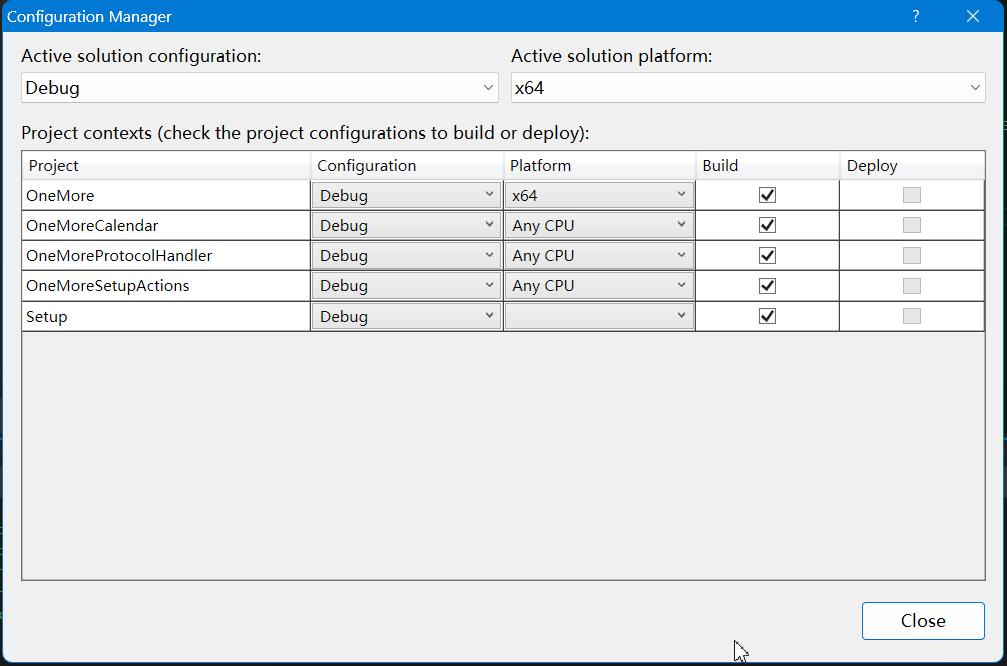Select the OneMoreCalendar project name cell
The width and height of the screenshot is (1007, 666).
pyautogui.click(x=166, y=225)
